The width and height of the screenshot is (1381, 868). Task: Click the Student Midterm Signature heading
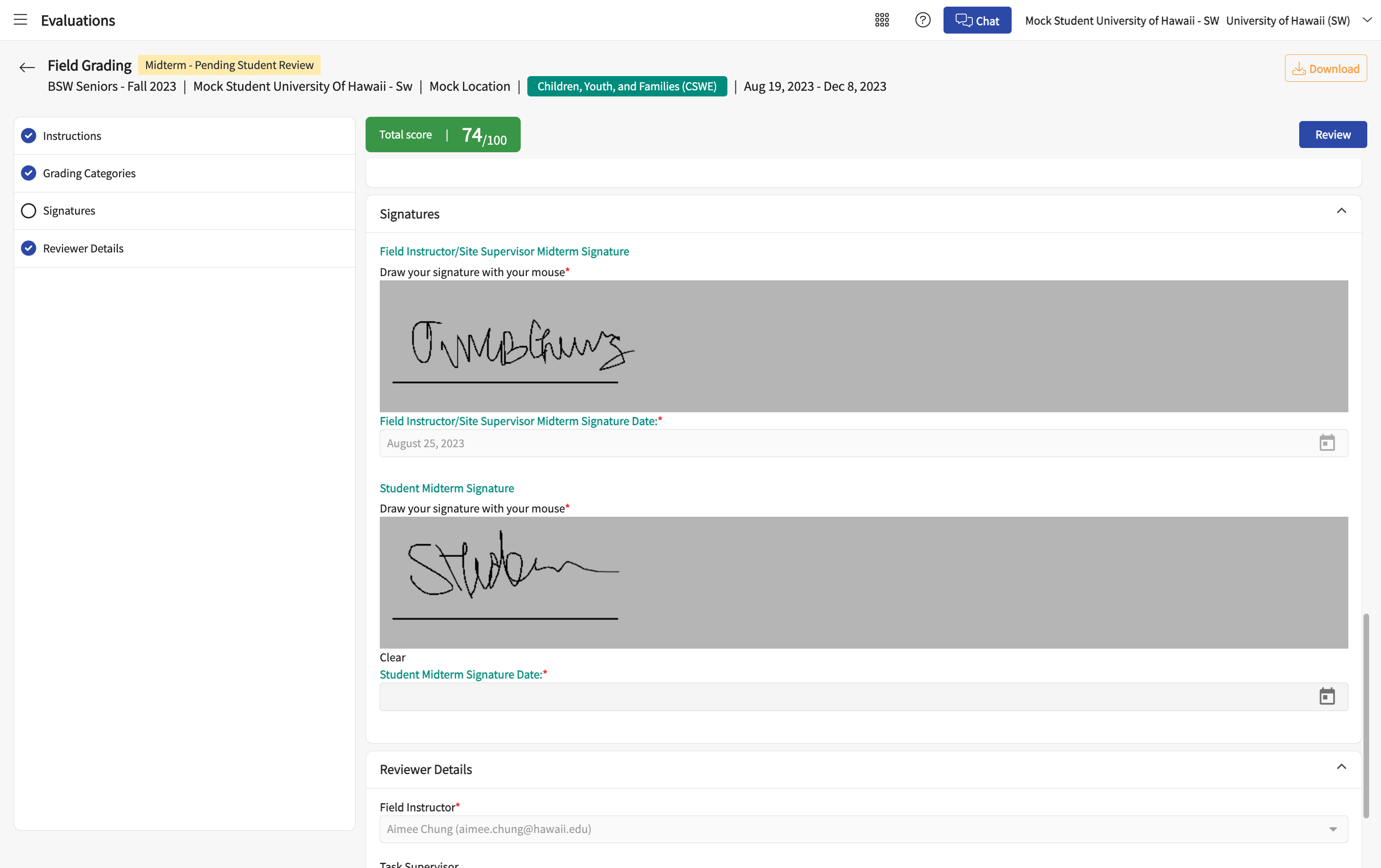(x=447, y=488)
